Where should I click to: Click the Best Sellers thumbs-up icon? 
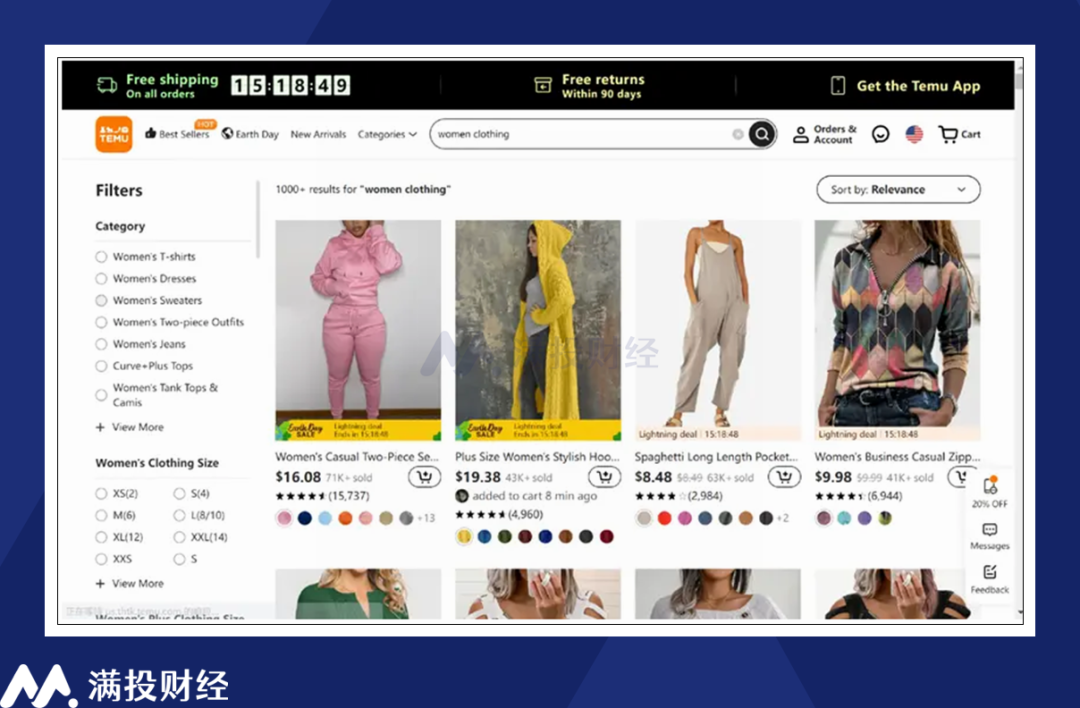pyautogui.click(x=150, y=133)
